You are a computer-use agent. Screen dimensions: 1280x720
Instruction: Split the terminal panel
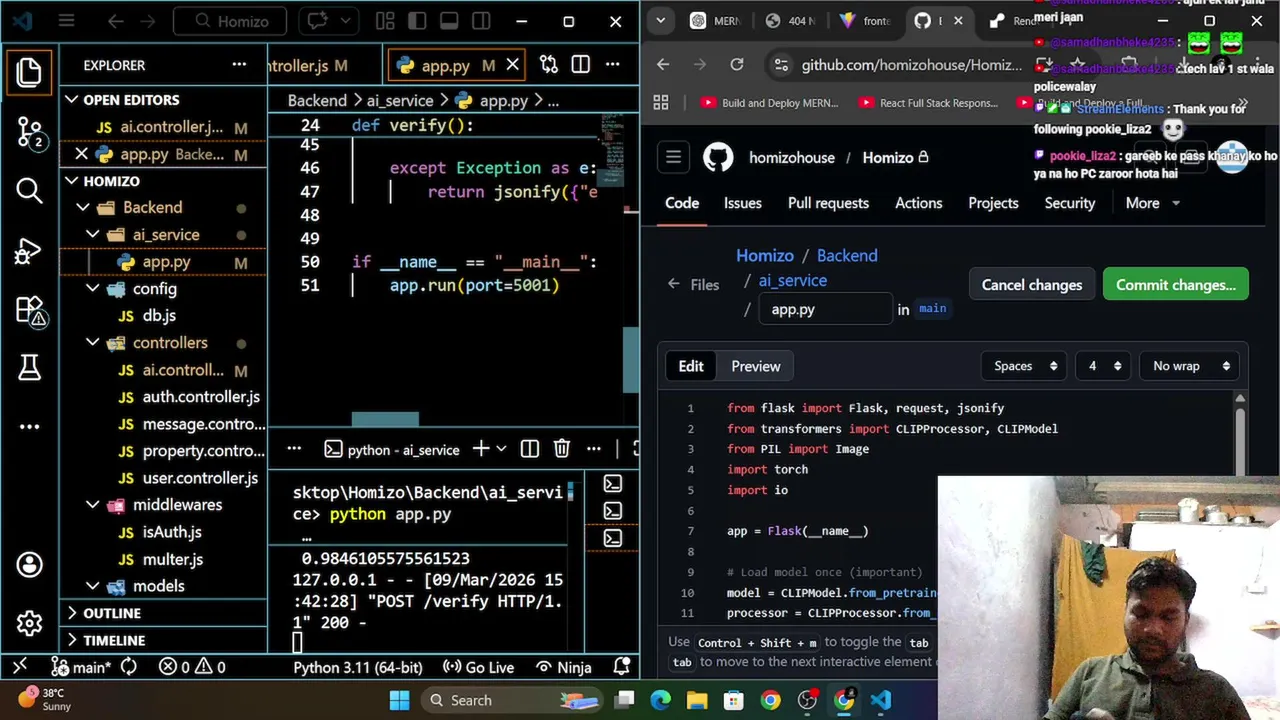(530, 449)
